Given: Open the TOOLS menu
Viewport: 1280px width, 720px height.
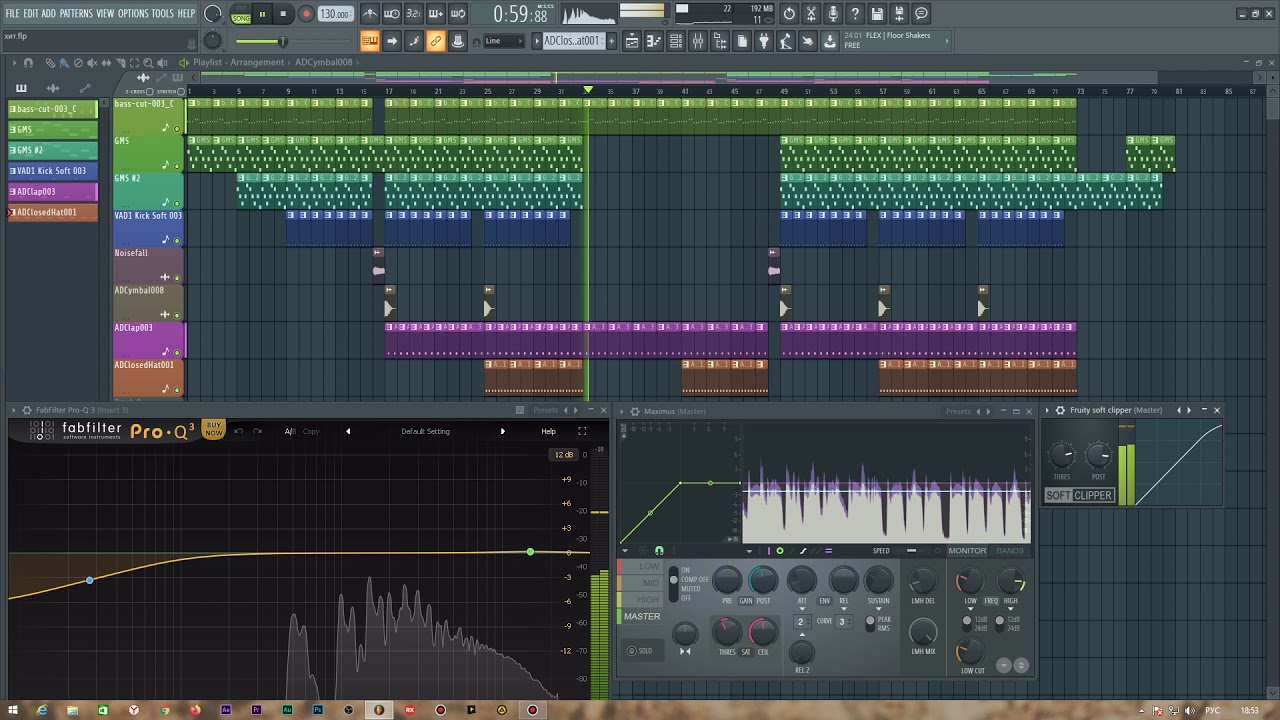Looking at the screenshot, I should (163, 13).
